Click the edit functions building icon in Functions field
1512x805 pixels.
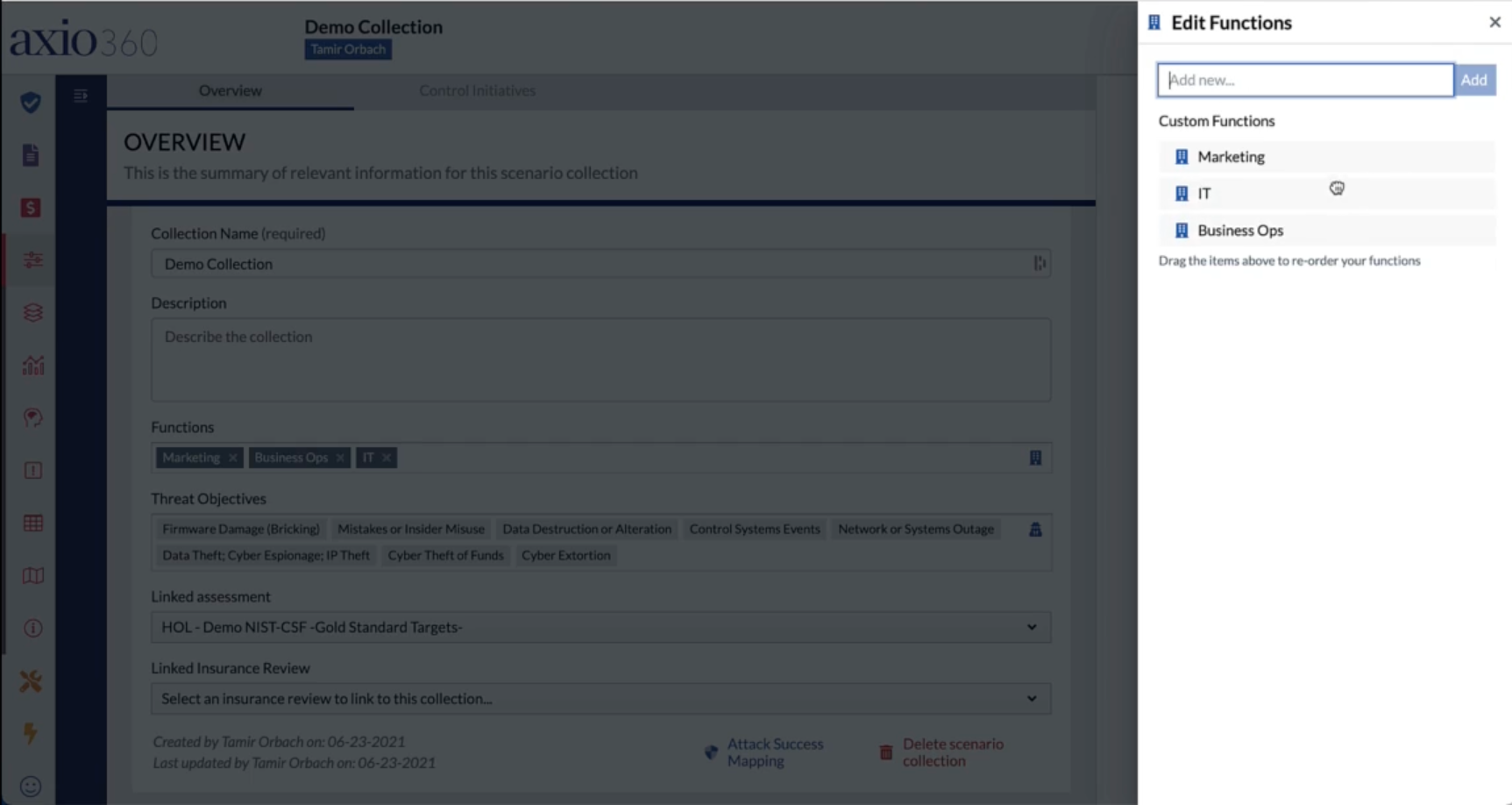1035,458
